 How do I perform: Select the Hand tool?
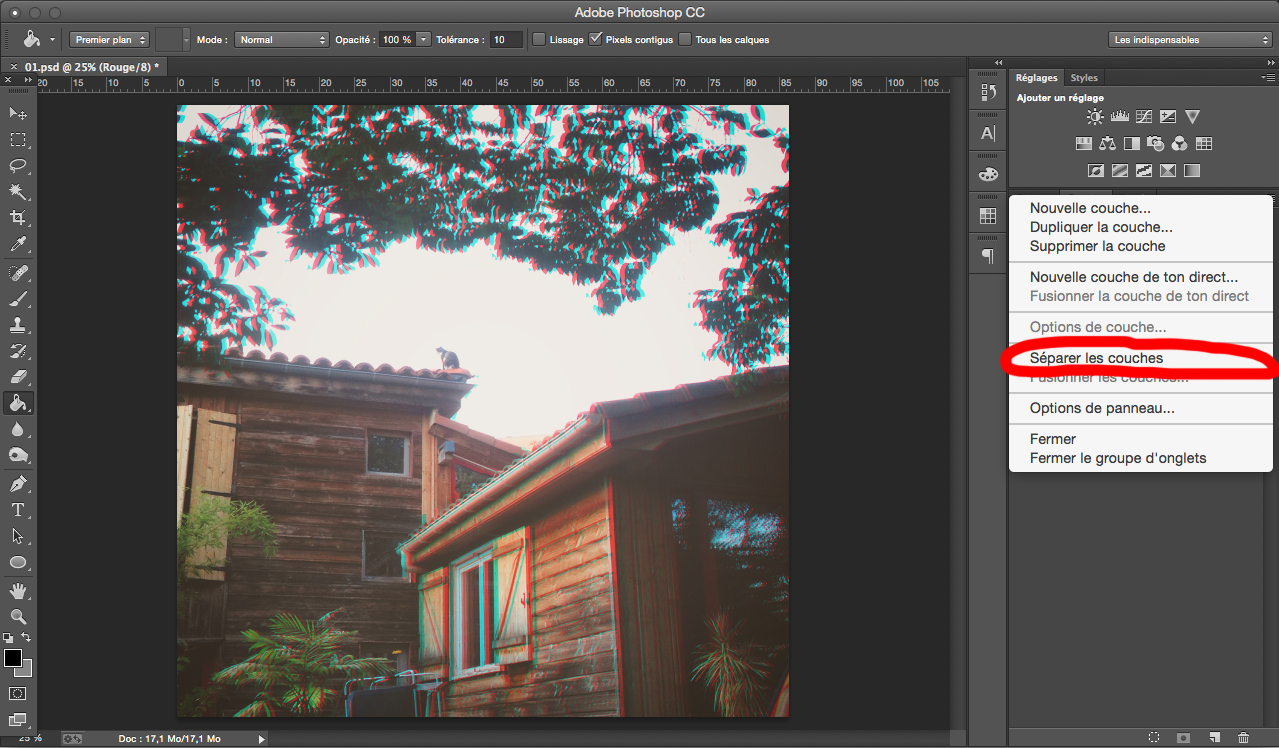(x=18, y=591)
